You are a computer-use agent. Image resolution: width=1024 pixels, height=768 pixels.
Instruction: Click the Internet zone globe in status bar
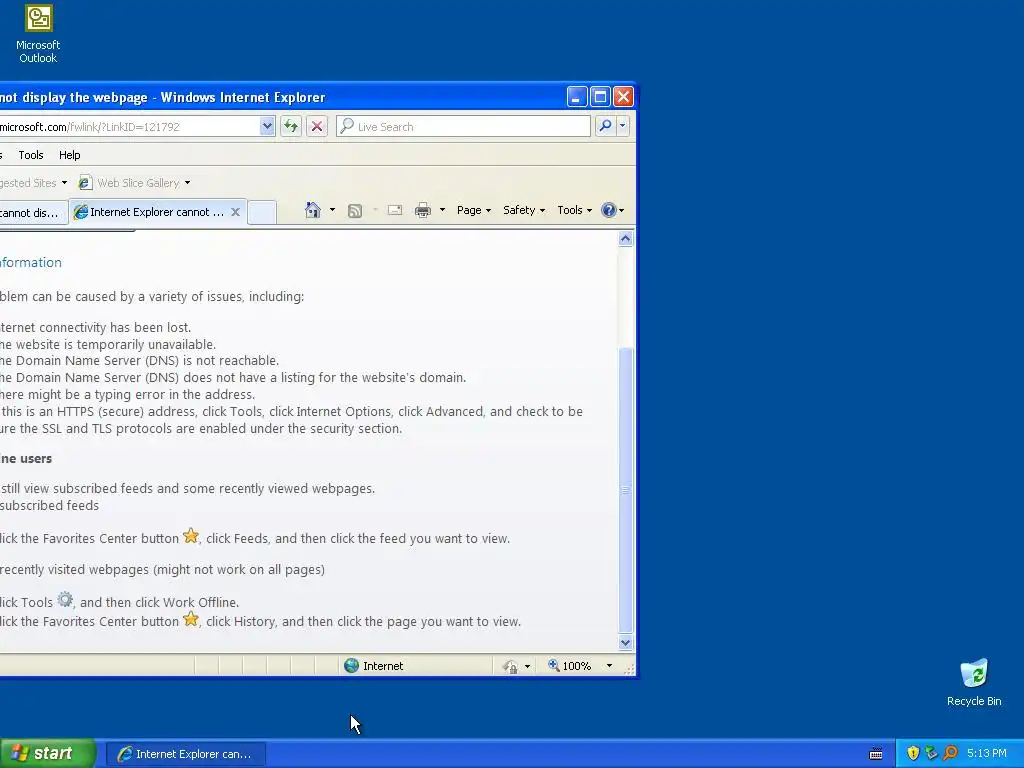pos(351,665)
